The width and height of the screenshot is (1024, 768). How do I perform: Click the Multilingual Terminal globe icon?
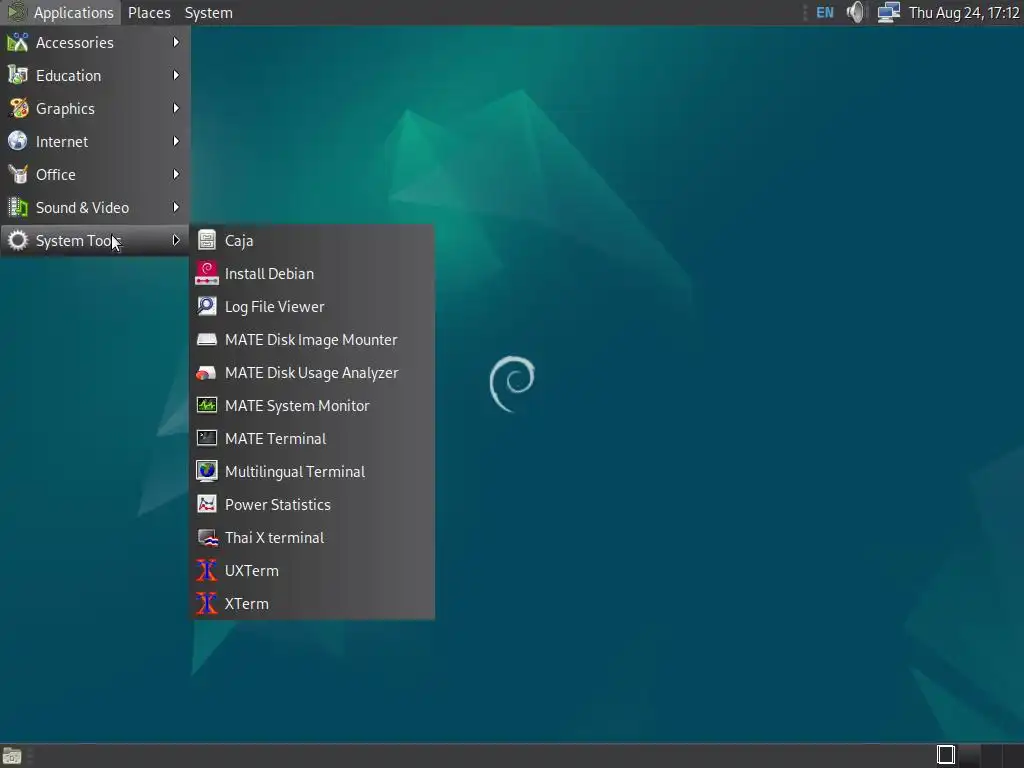207,472
